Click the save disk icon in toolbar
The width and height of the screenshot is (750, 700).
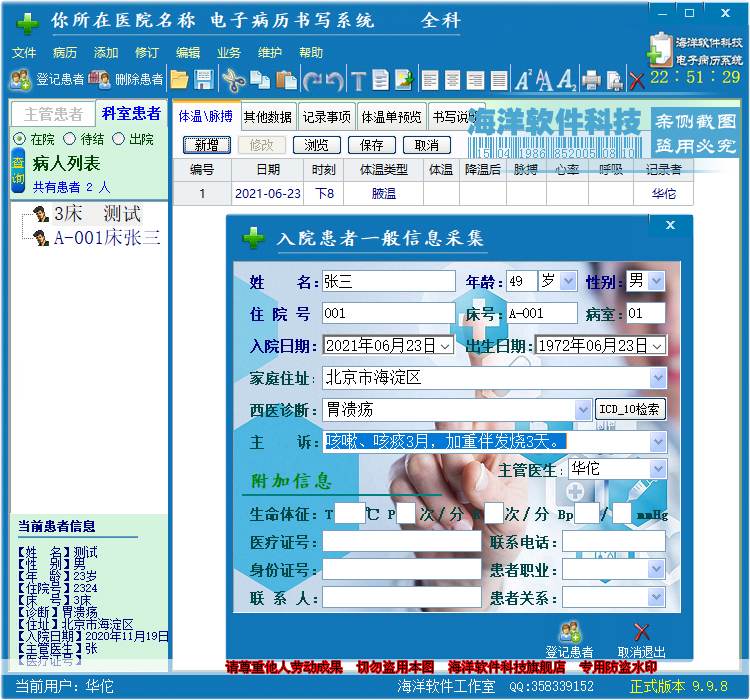coord(204,80)
